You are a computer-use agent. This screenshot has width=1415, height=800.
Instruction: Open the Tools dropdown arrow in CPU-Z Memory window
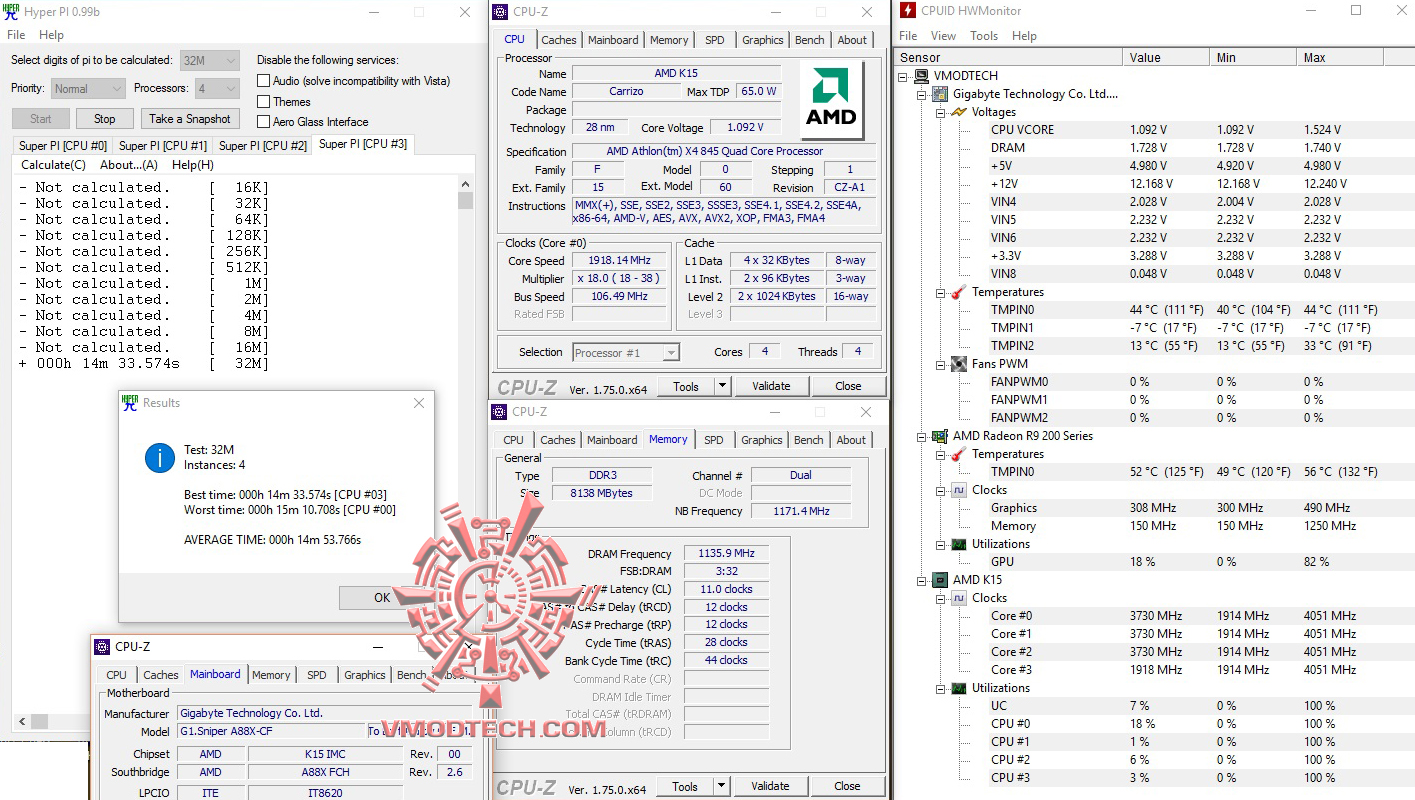coord(721,786)
